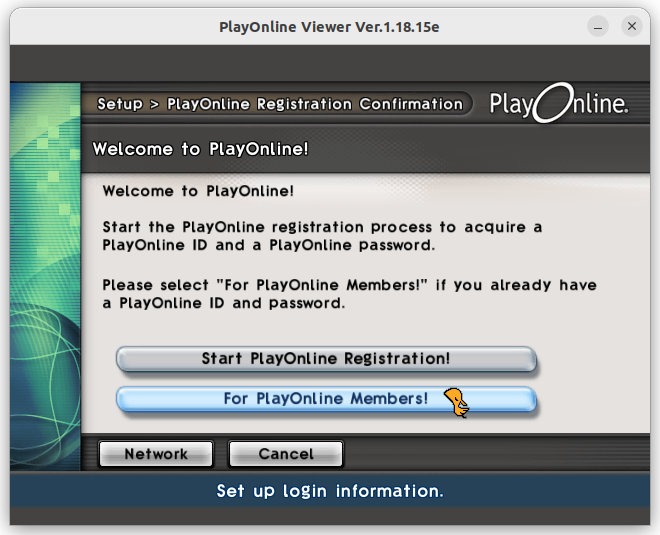Click the paragraph starting 'Start the PlayOnline registration'

coord(322,236)
